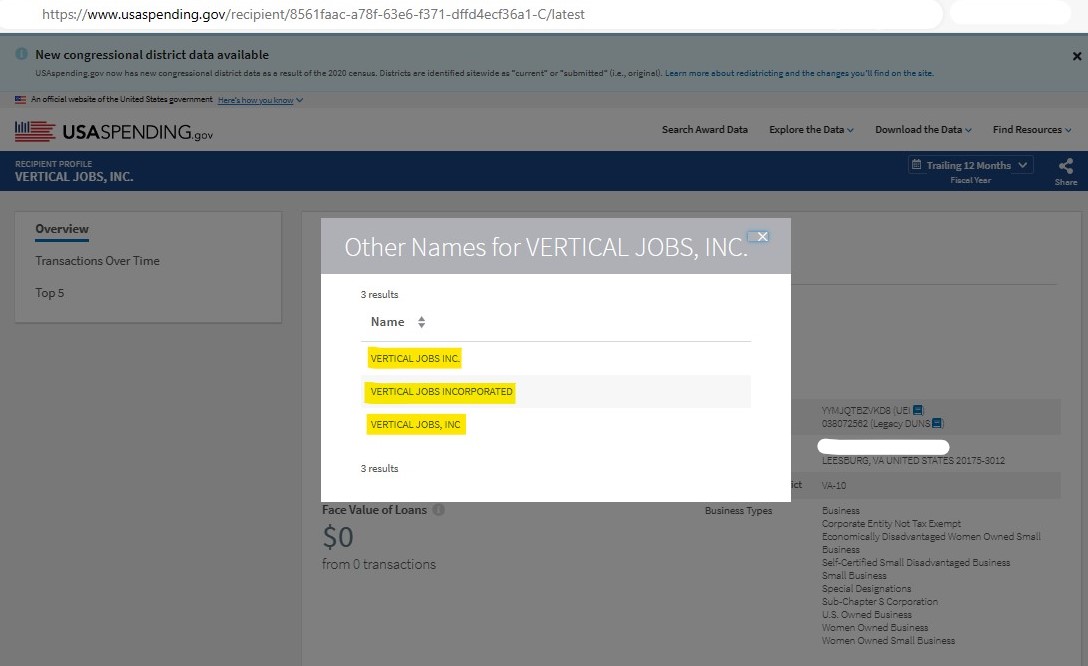
Task: Click VERTICAL JOBS INCORPORATED name entry
Action: [x=441, y=392]
